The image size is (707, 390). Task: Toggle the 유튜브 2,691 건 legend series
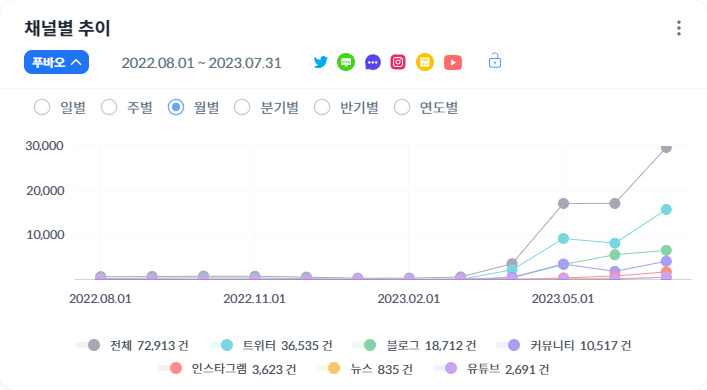click(x=491, y=369)
